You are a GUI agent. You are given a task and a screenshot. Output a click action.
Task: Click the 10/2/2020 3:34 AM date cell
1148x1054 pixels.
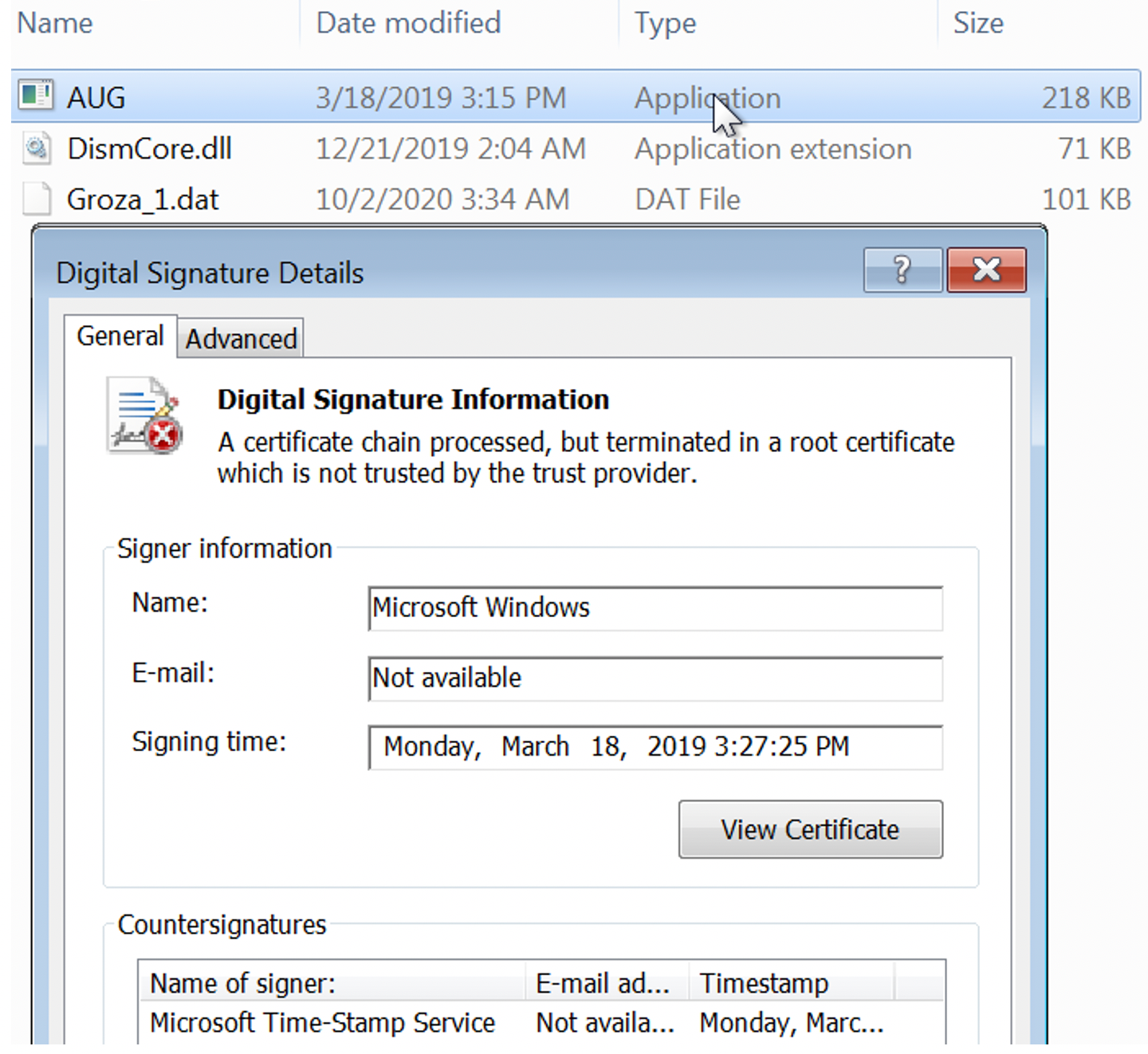(x=442, y=199)
